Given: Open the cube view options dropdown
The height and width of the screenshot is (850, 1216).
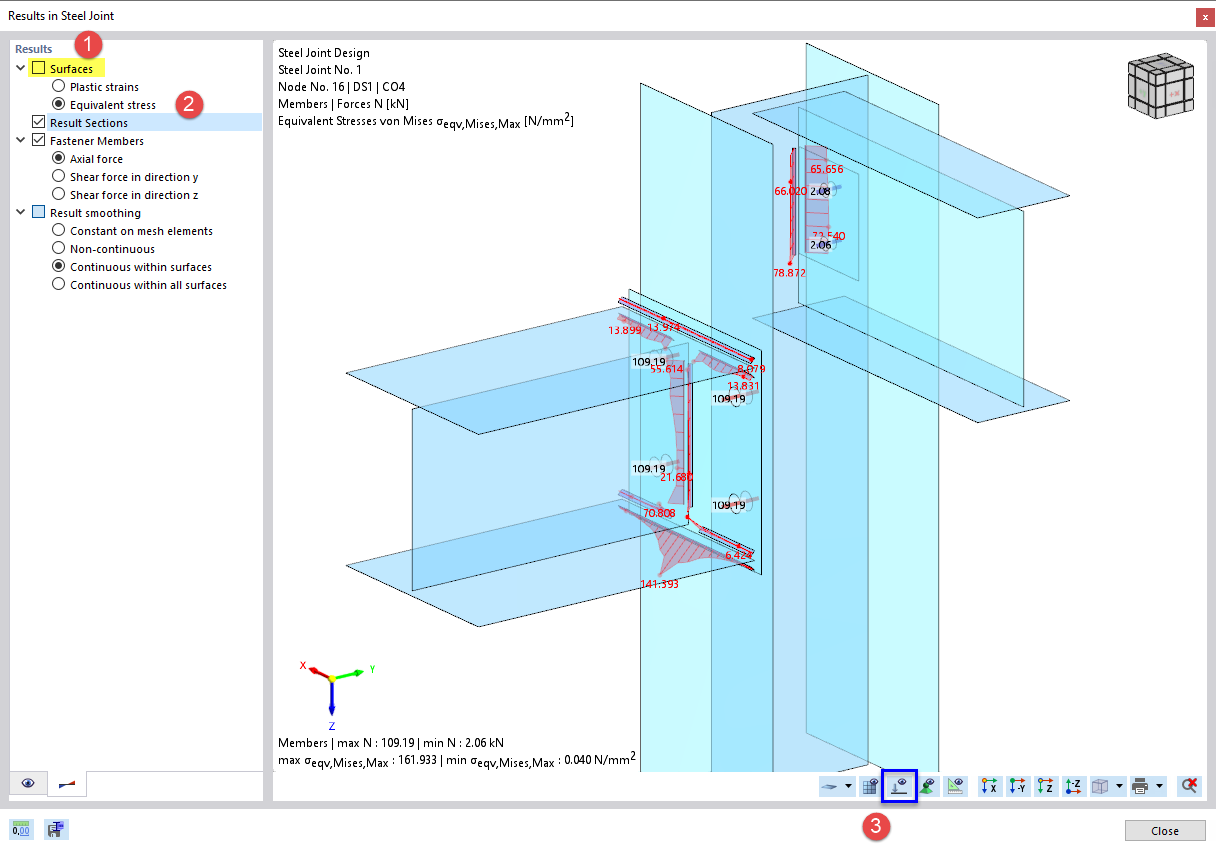Looking at the screenshot, I should (x=1118, y=786).
